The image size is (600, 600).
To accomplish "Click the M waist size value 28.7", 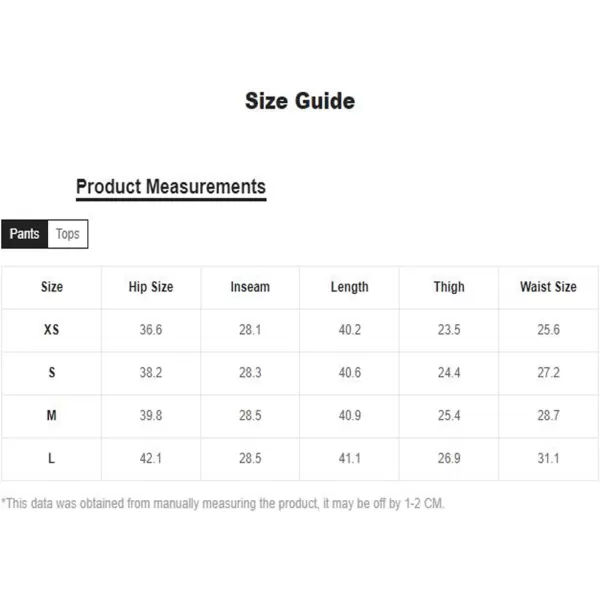I will point(548,416).
